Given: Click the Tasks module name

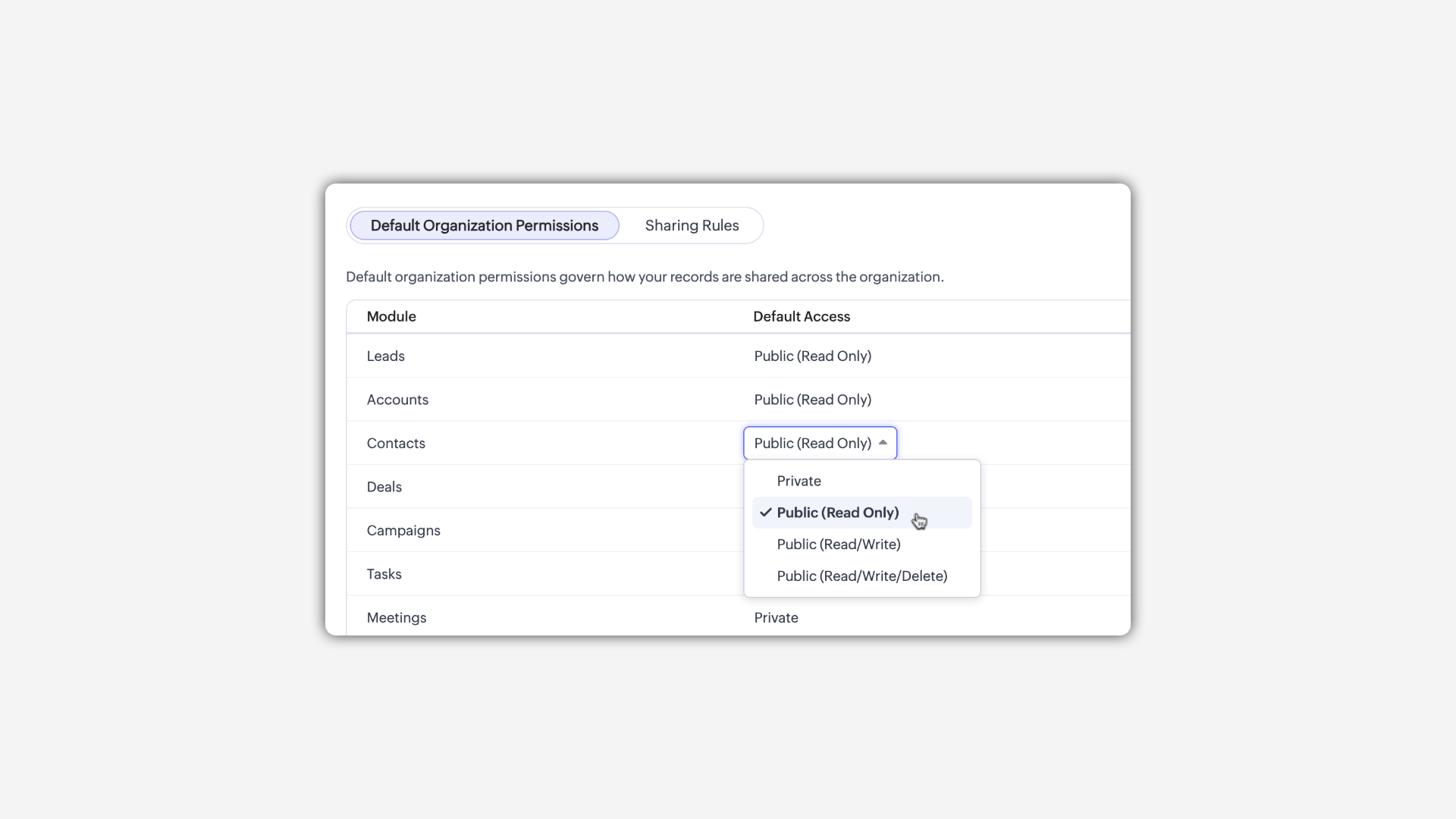Looking at the screenshot, I should pyautogui.click(x=384, y=574).
